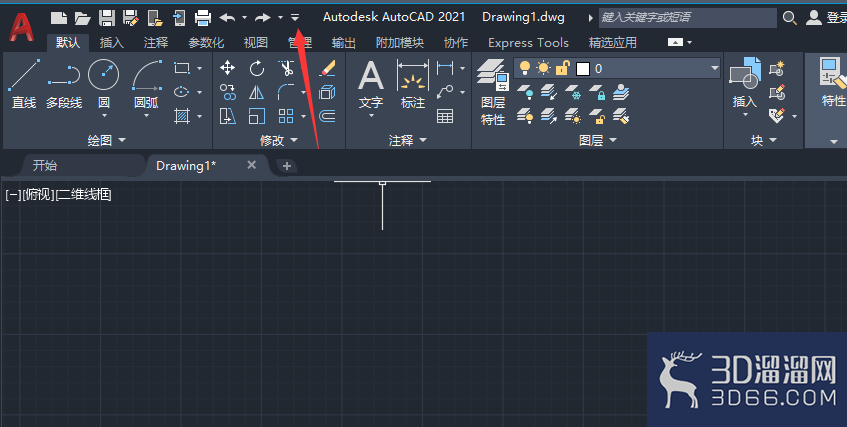Select the Rotate tool icon
The height and width of the screenshot is (427, 847).
257,68
